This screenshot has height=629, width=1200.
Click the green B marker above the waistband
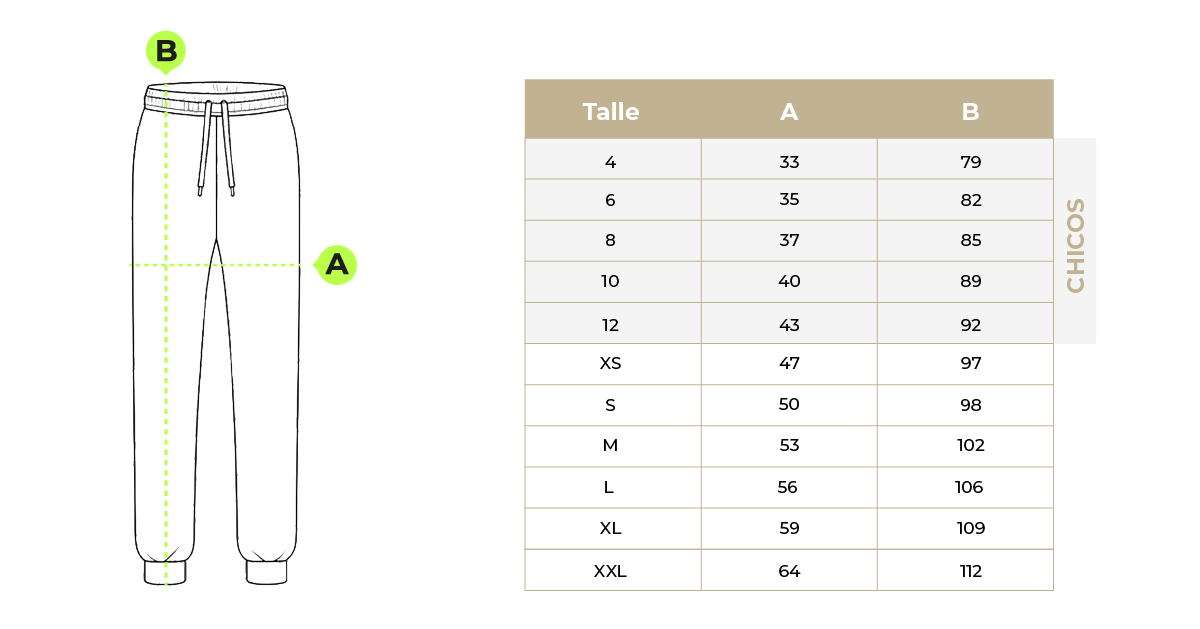166,50
